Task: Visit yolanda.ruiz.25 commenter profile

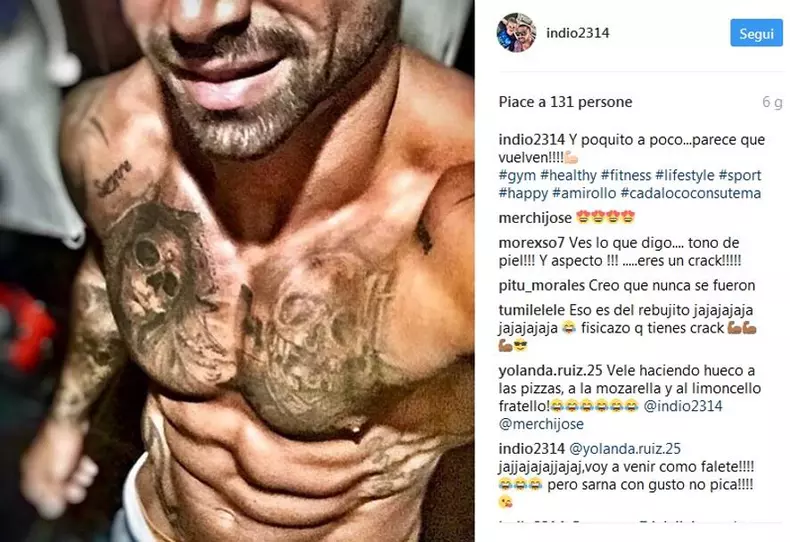Action: pos(551,371)
